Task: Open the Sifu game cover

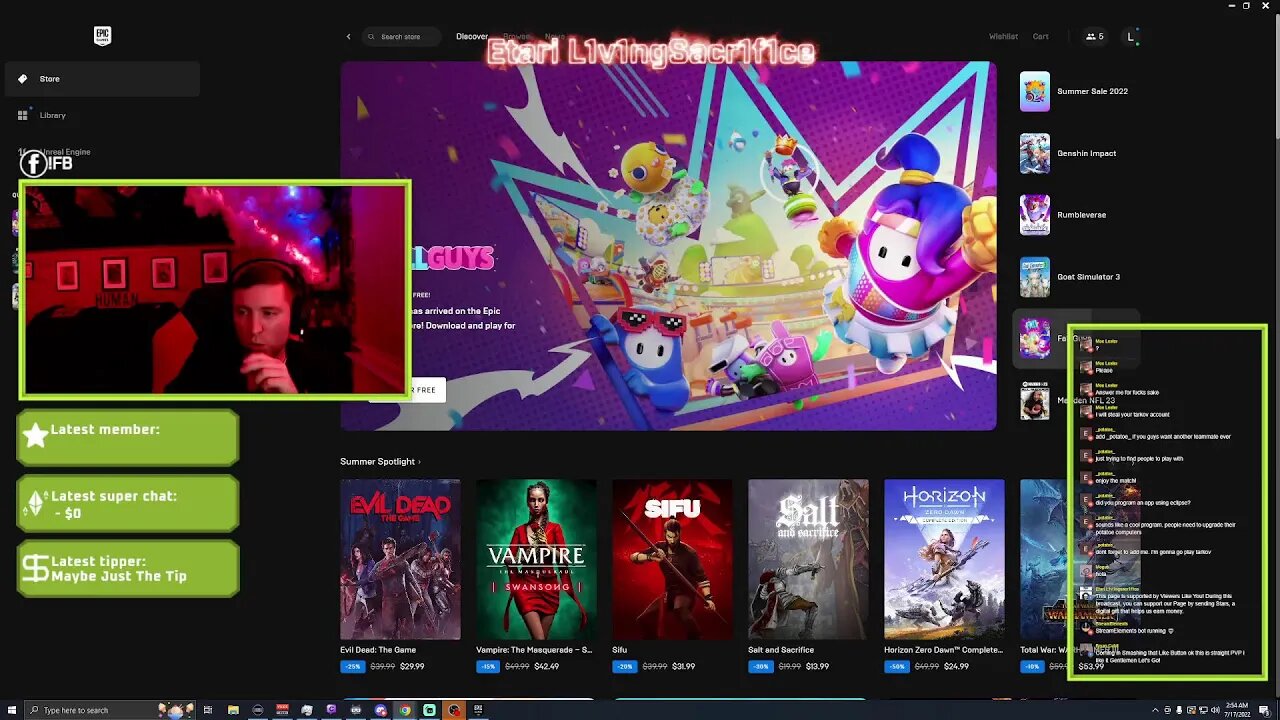Action: [672, 559]
